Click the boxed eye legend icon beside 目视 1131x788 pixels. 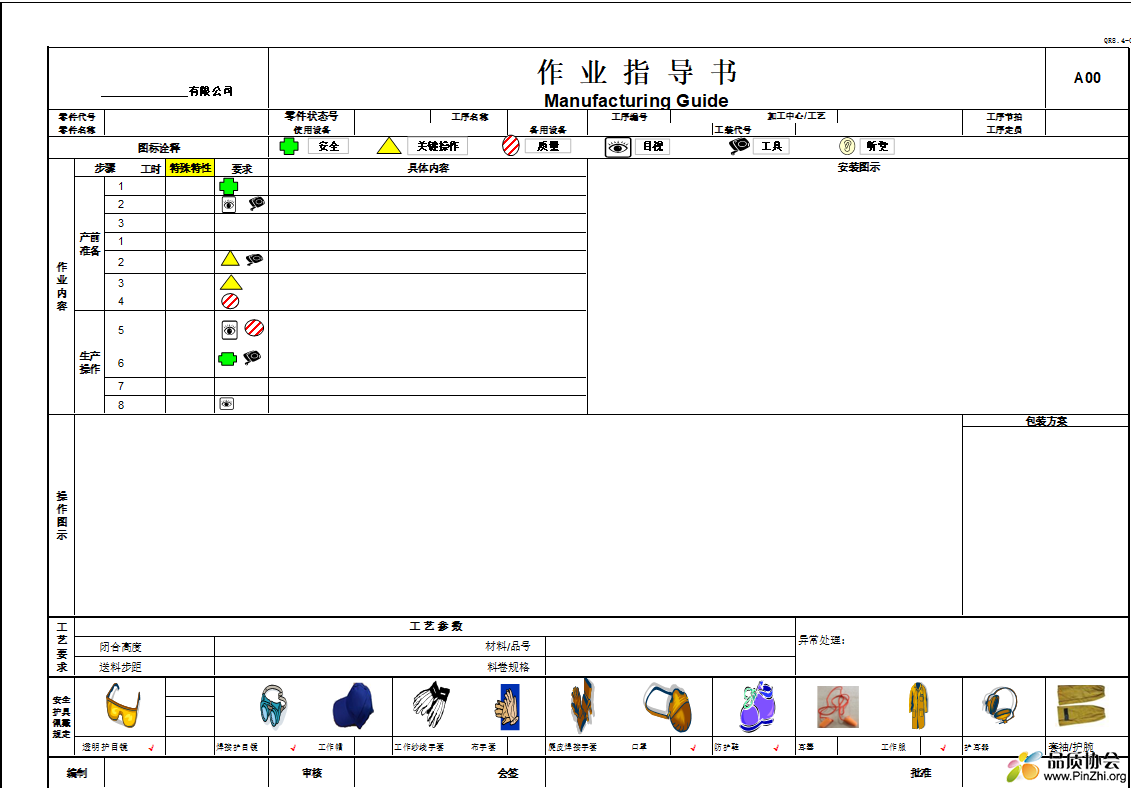coord(618,147)
